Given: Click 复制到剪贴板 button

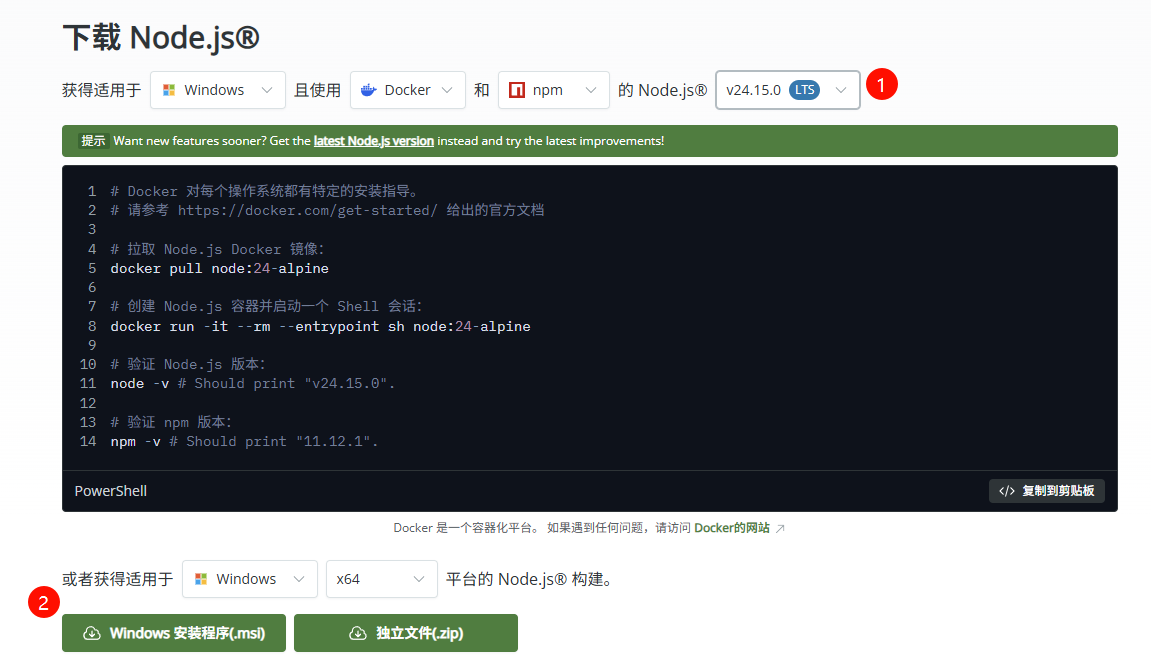Looking at the screenshot, I should [1047, 491].
